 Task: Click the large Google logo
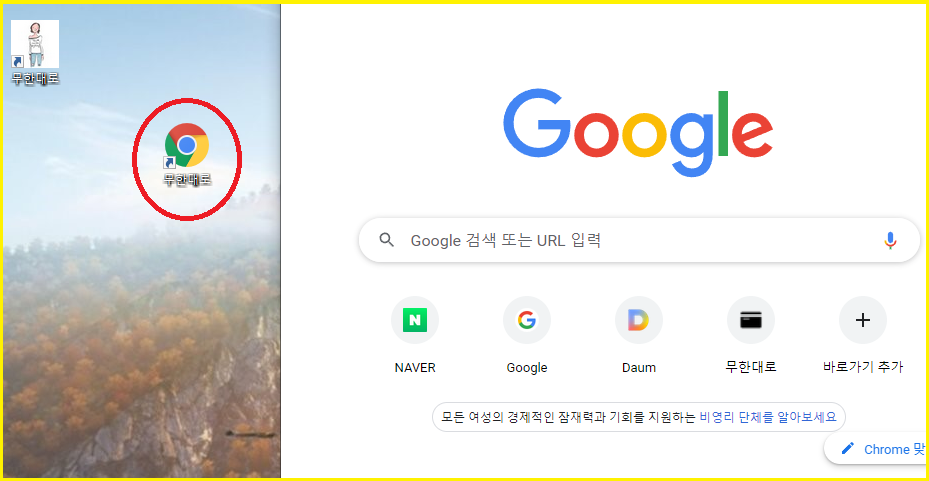638,133
